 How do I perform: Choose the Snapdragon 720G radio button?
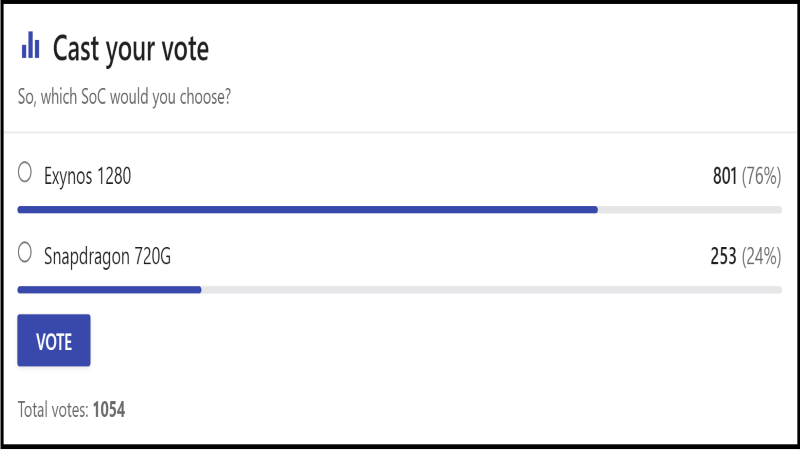click(26, 253)
